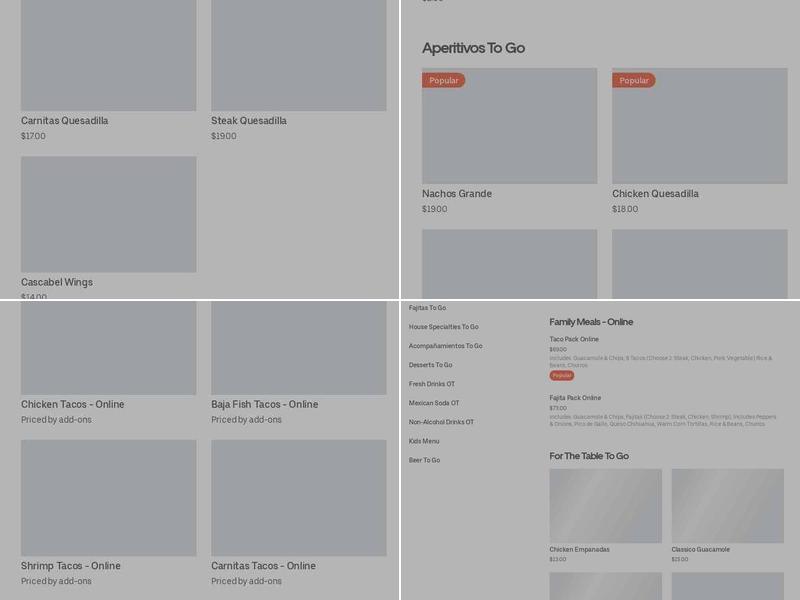800x600 pixels.
Task: Pick the Baja Fish Tacos - Online item
Action: click(x=265, y=405)
